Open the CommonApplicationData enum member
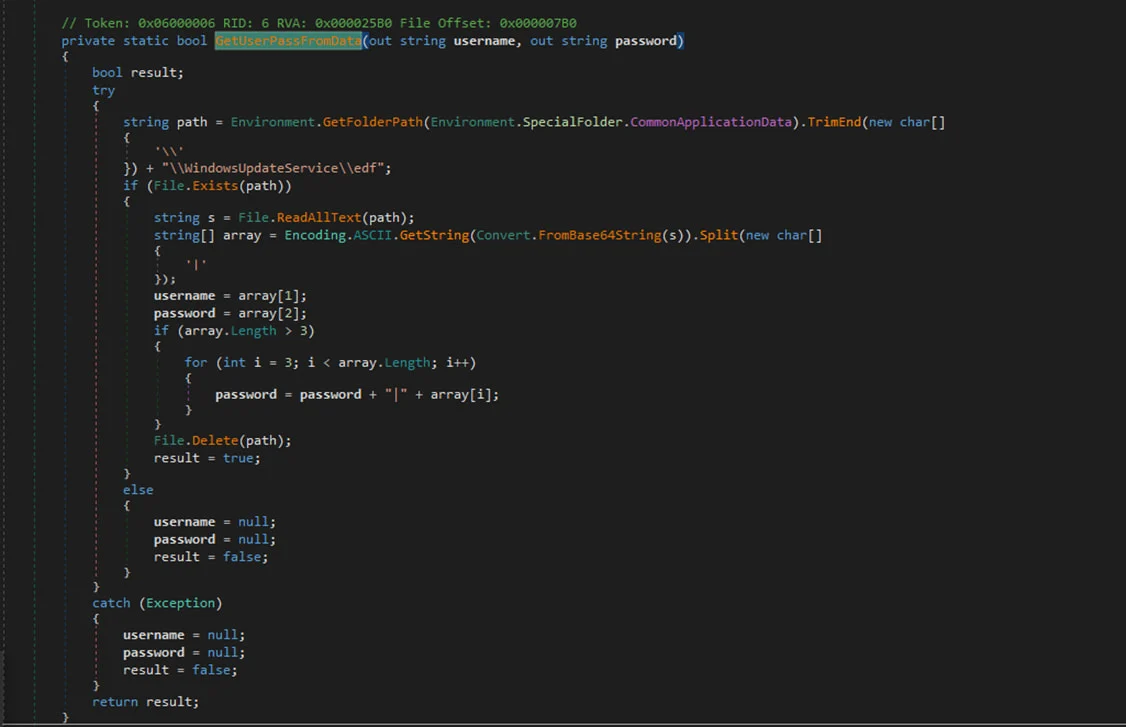This screenshot has width=1126, height=727. point(714,122)
